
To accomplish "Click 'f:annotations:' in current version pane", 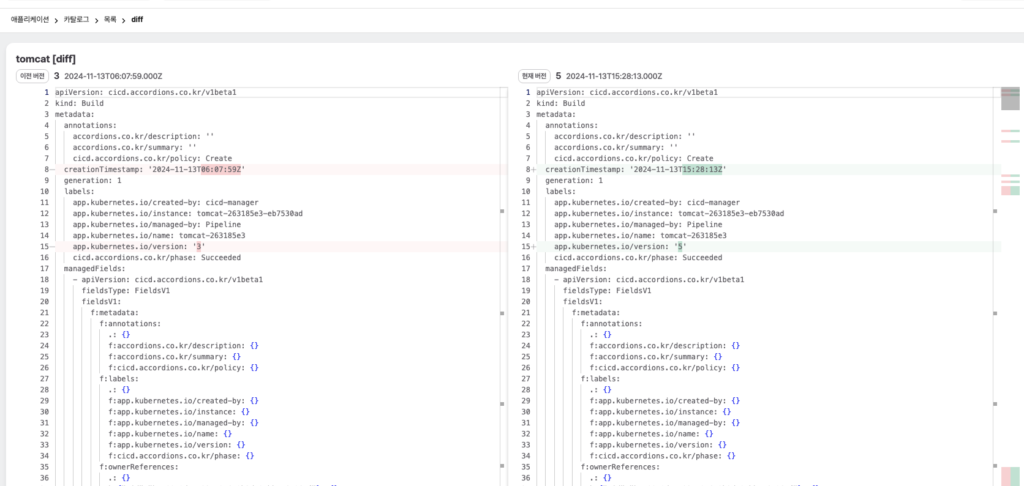I will click(611, 325).
